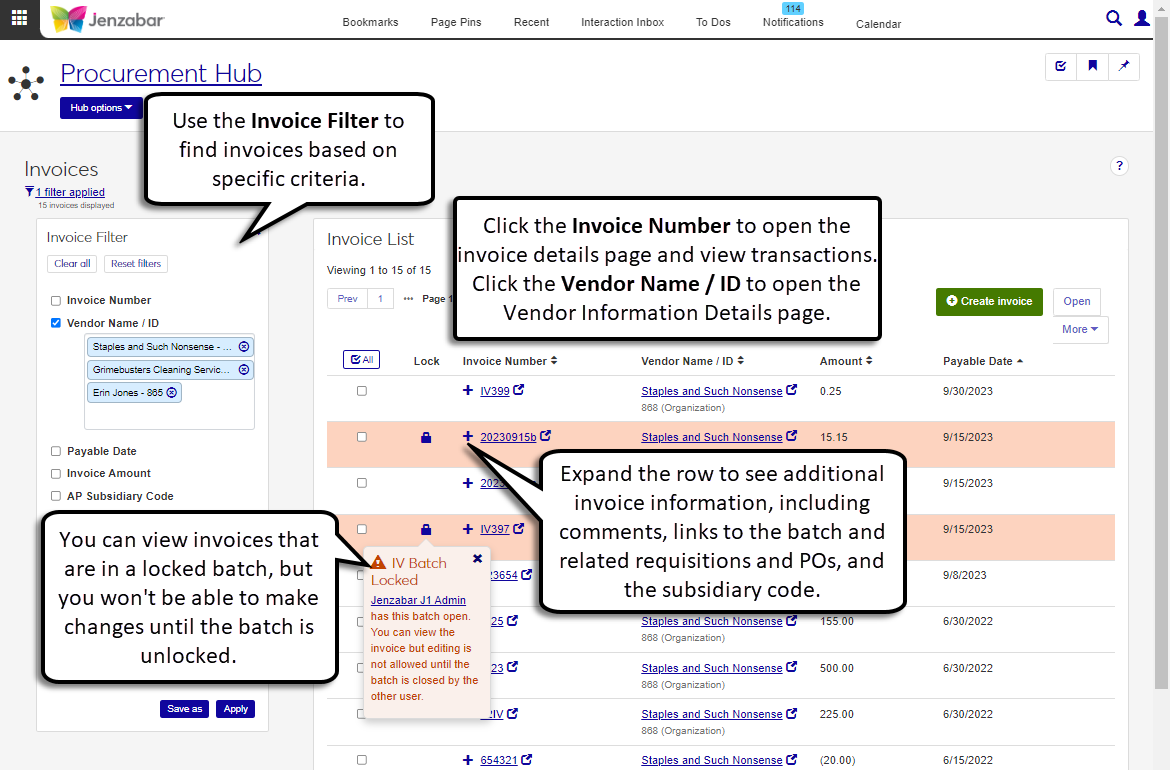Remove the Staples and Such Nonsense filter chip

243,347
